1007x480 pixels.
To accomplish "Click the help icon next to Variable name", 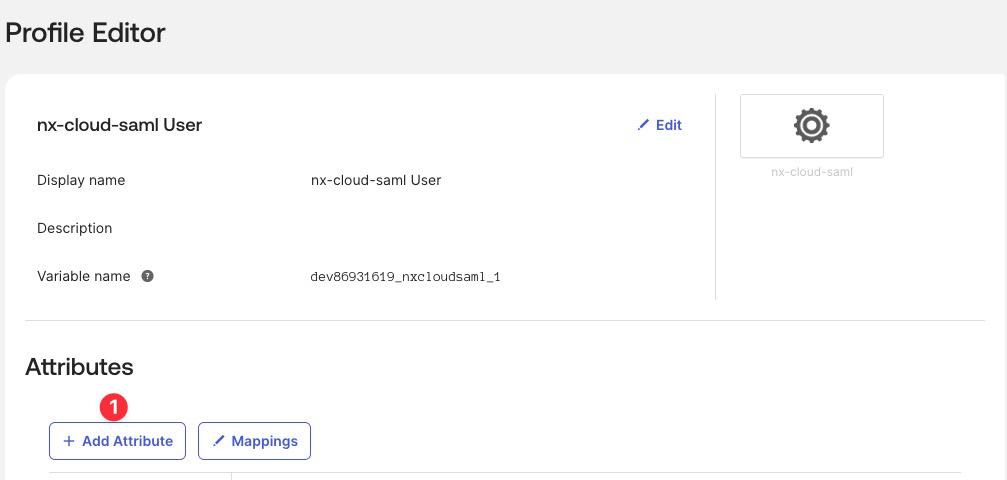I will pyautogui.click(x=147, y=276).
